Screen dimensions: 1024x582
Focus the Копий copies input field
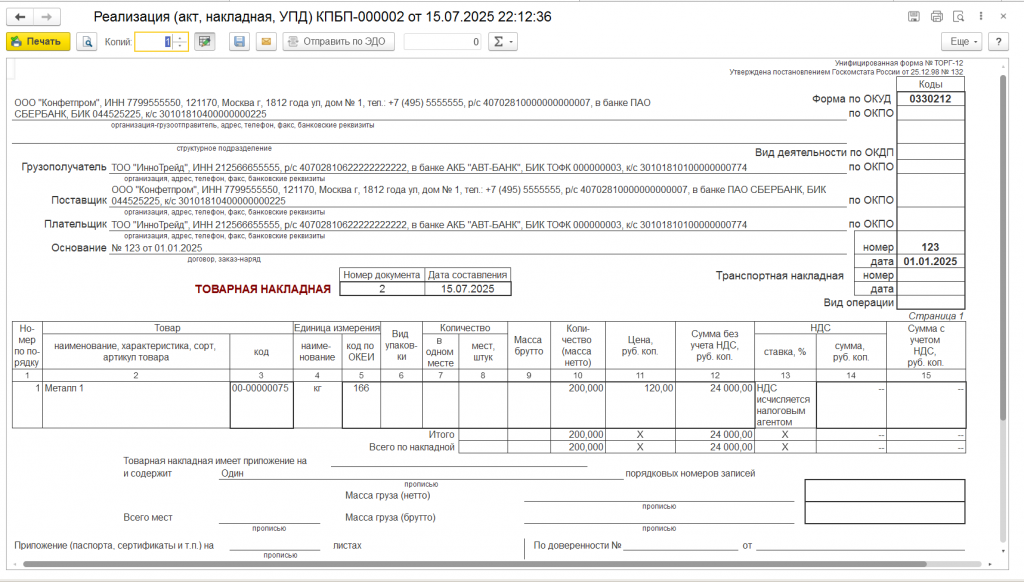pyautogui.click(x=154, y=41)
